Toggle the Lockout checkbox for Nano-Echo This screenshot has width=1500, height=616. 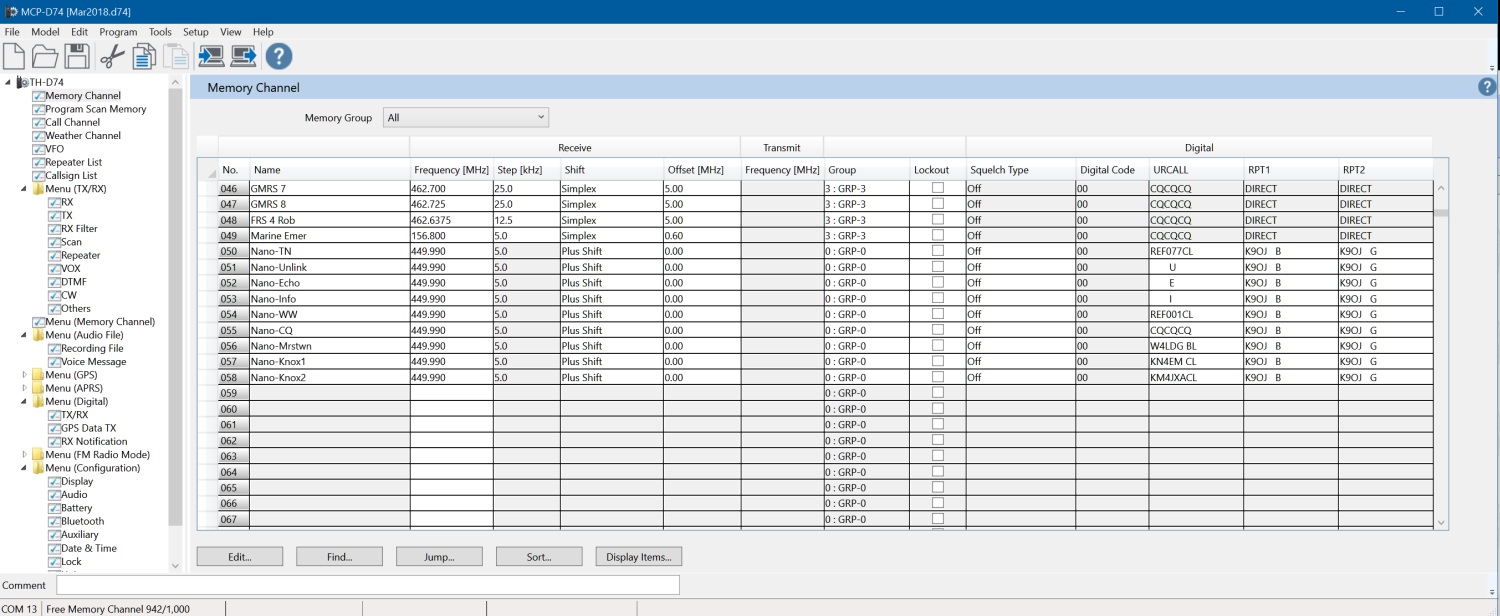coord(938,282)
